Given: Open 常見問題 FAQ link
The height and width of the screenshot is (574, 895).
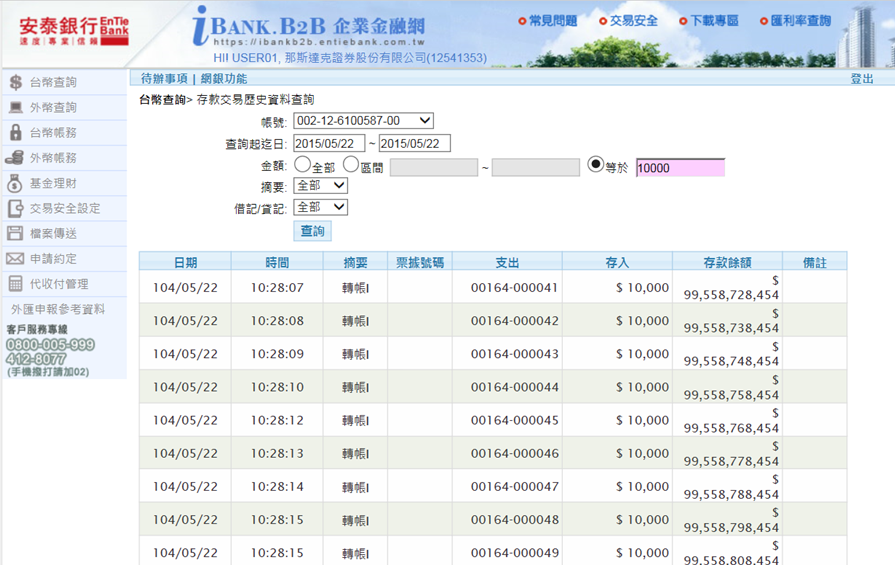Looking at the screenshot, I should coord(553,21).
